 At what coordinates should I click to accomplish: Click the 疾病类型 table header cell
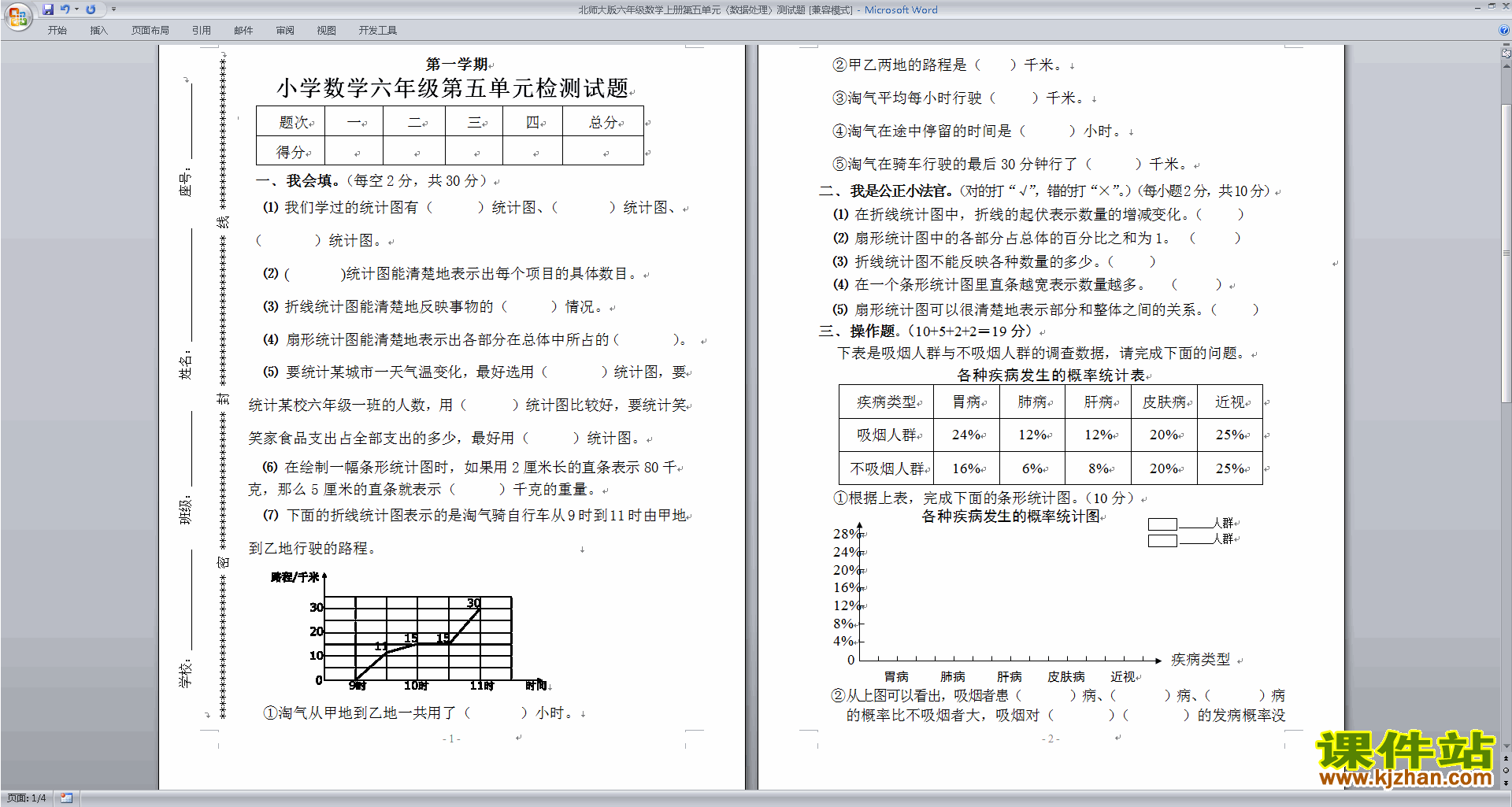886,402
